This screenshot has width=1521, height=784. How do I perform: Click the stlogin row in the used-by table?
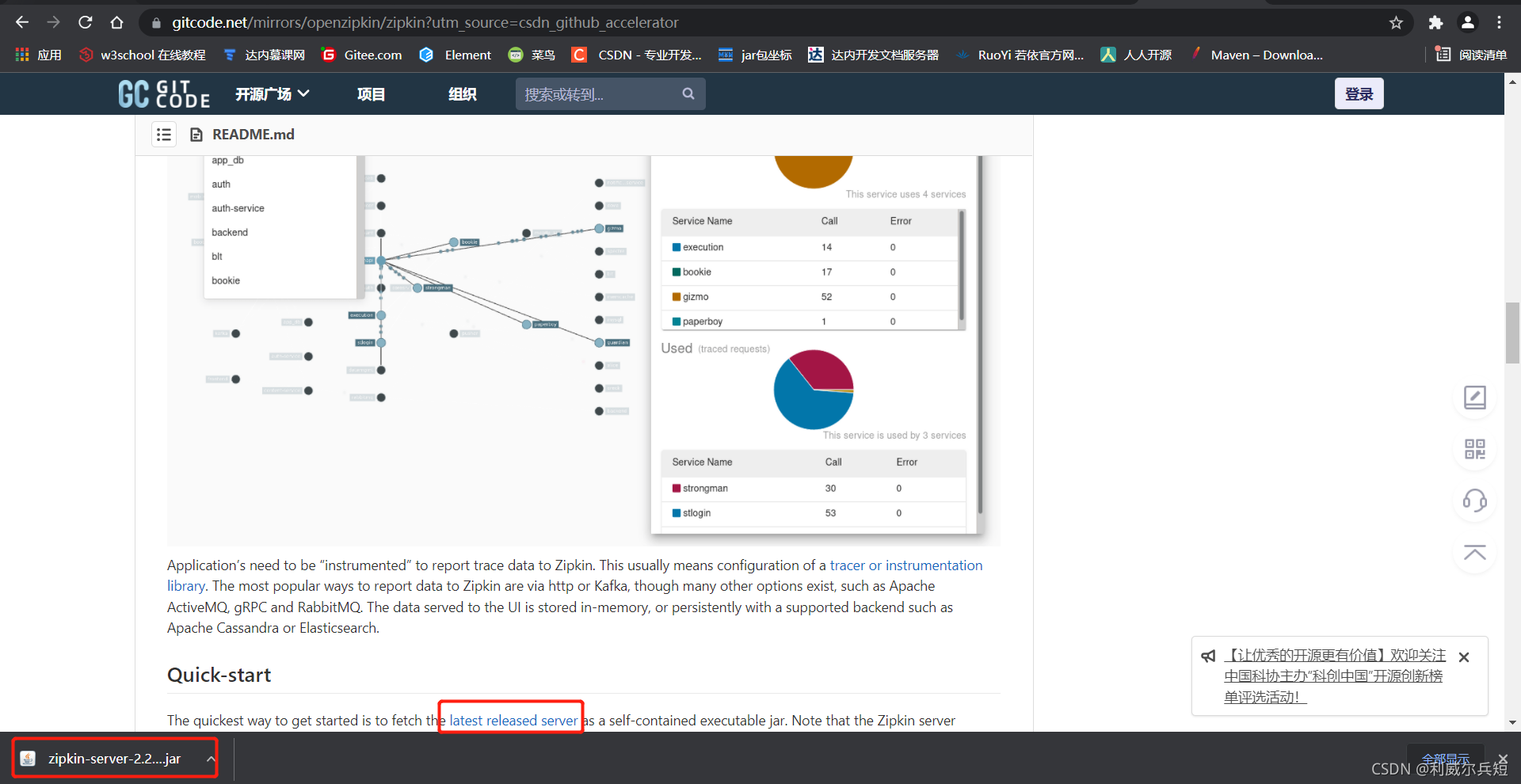[814, 512]
